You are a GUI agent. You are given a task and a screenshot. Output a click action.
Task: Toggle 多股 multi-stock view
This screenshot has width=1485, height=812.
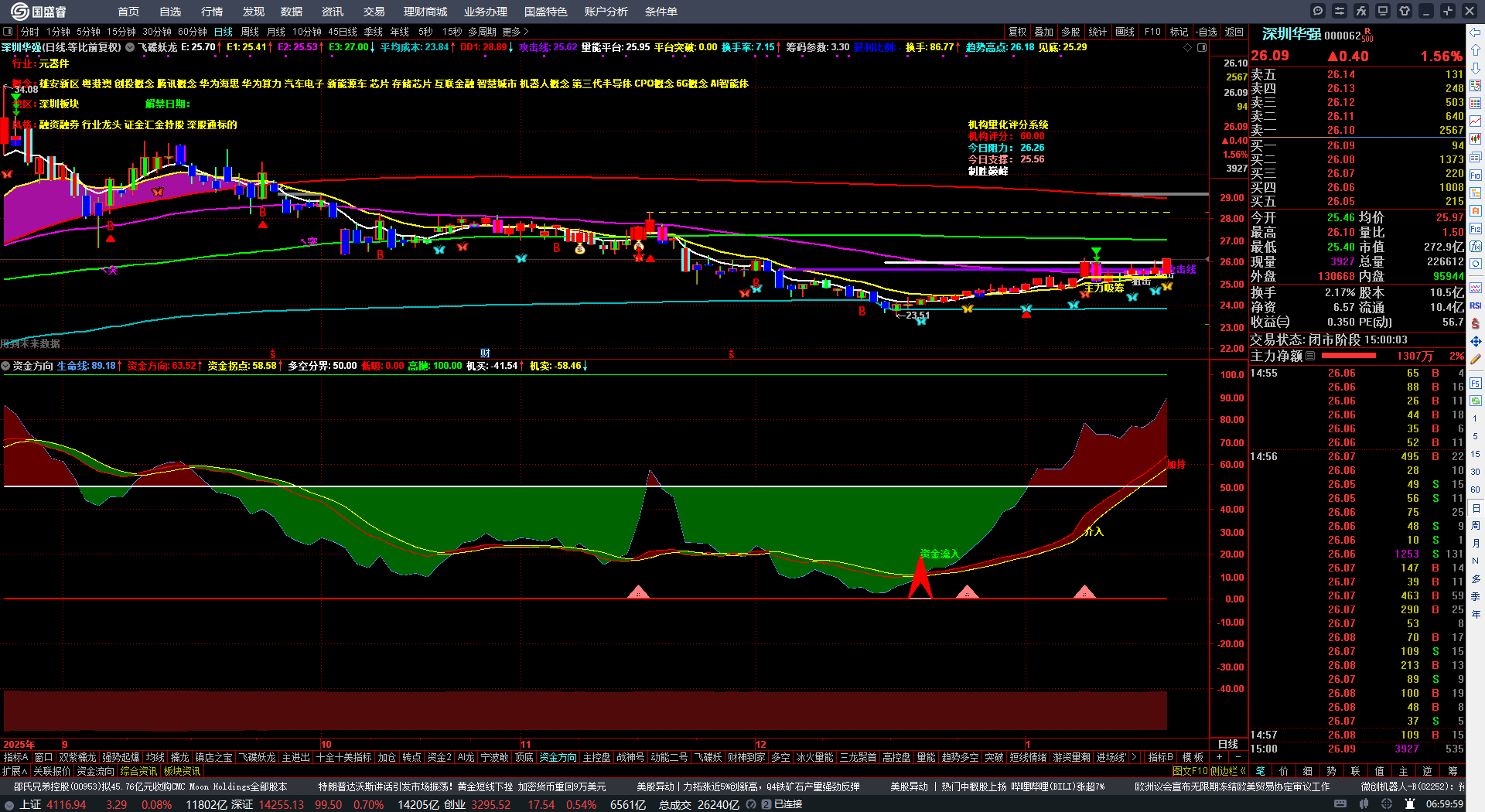click(x=1070, y=32)
